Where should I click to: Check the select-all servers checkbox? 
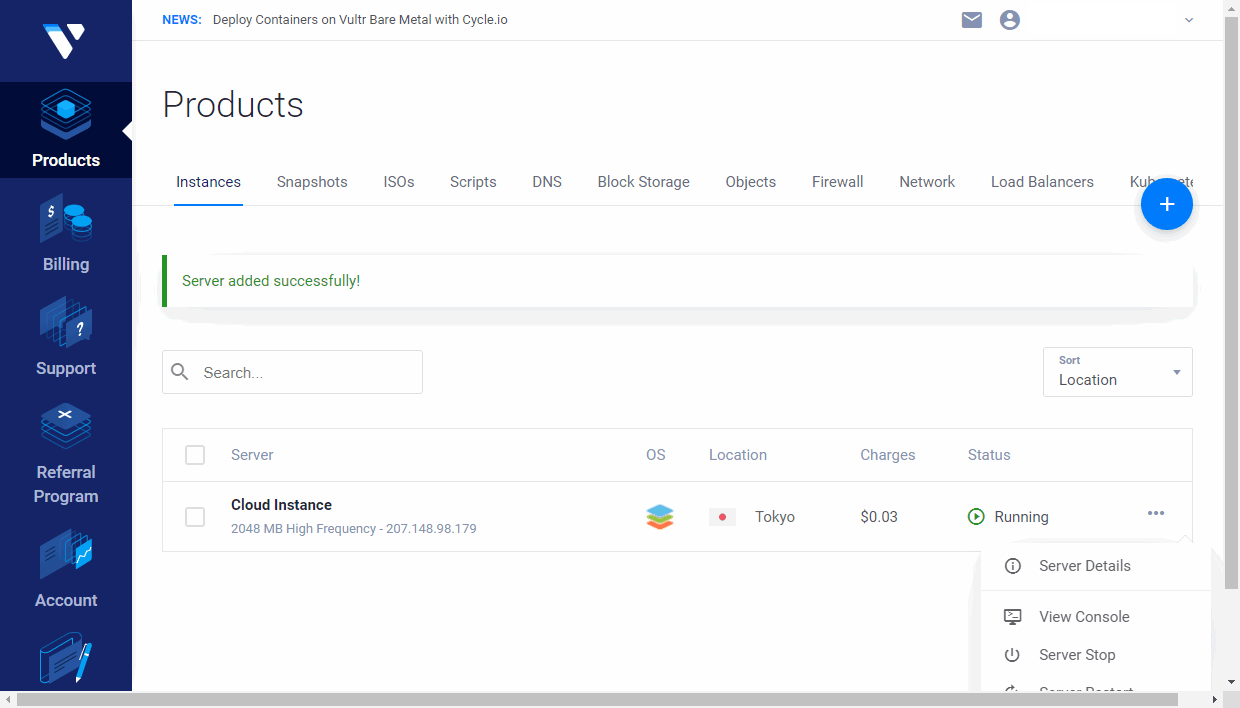pyautogui.click(x=195, y=455)
